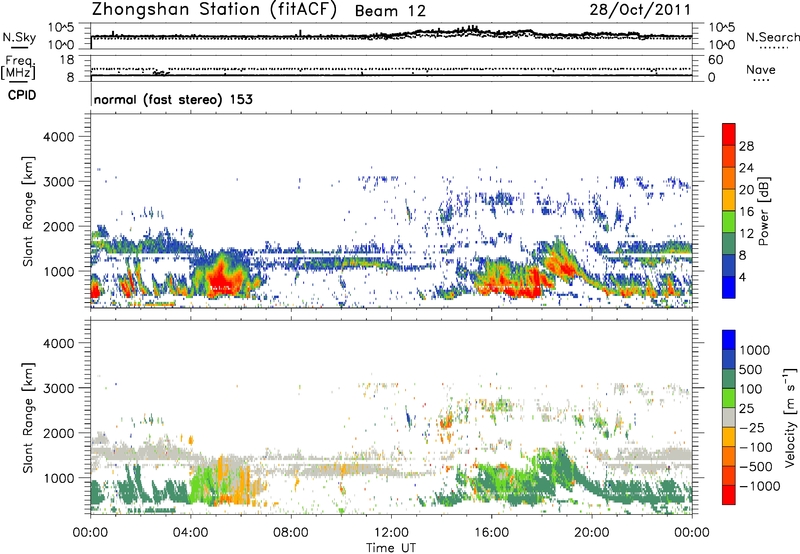Select the "25" value on Velocity scale
The image size is (800, 554).
[746, 409]
